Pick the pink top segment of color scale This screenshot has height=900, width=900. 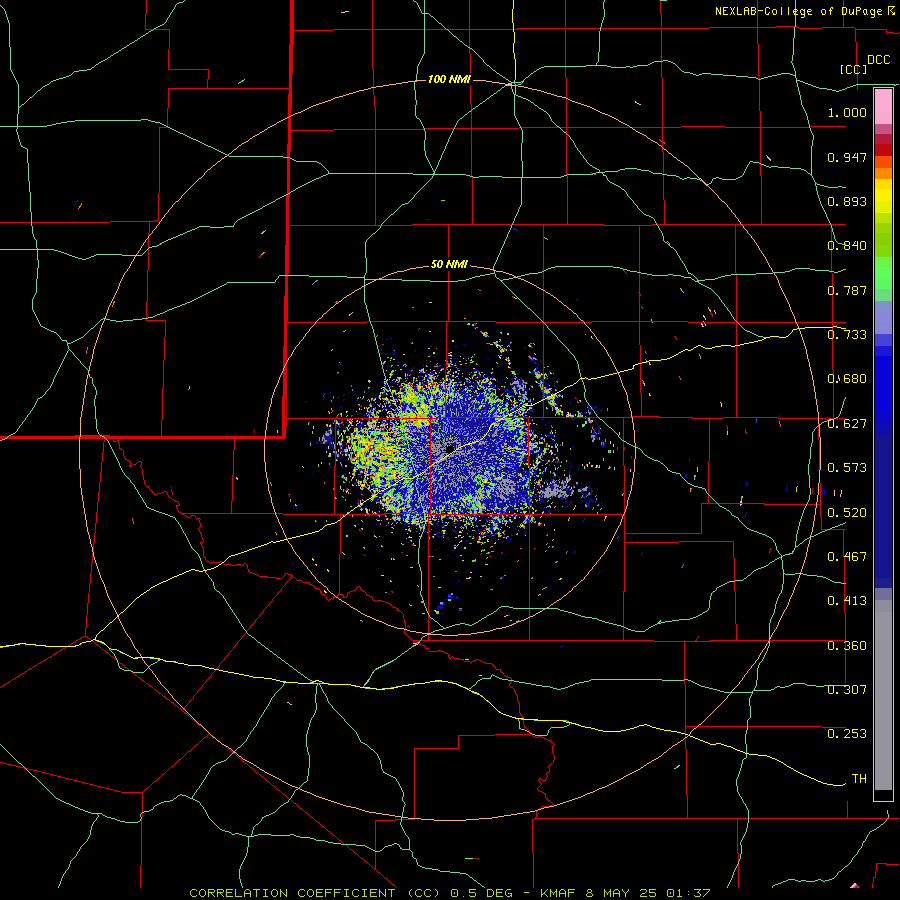pos(883,107)
